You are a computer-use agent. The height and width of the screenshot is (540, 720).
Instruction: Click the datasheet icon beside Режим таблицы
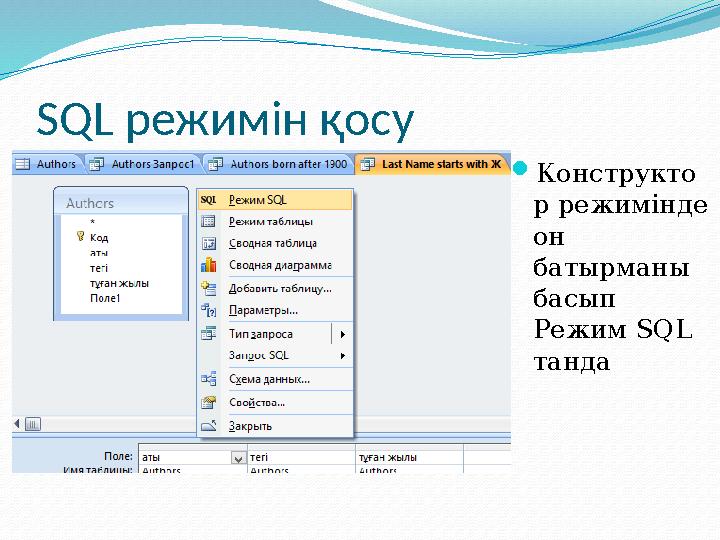point(208,221)
